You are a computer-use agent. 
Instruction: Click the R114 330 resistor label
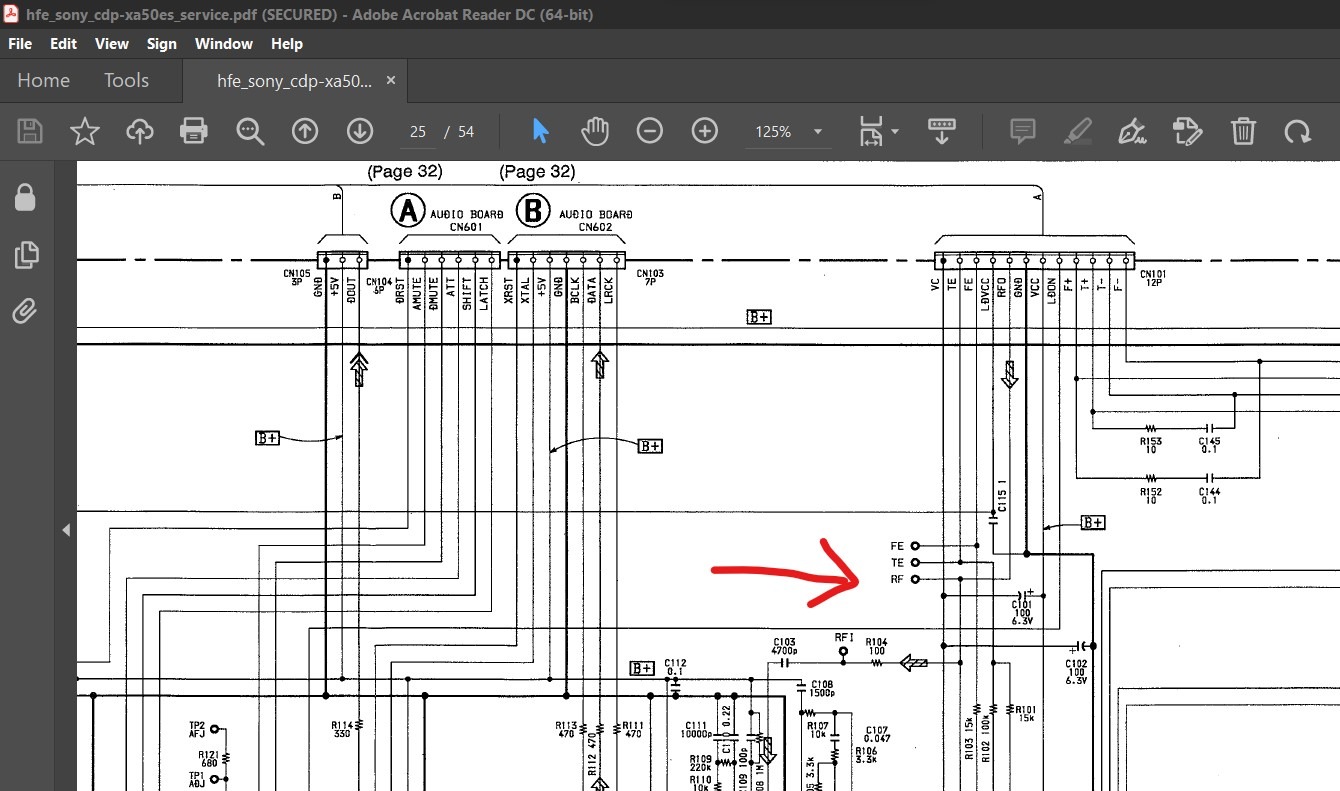click(343, 730)
